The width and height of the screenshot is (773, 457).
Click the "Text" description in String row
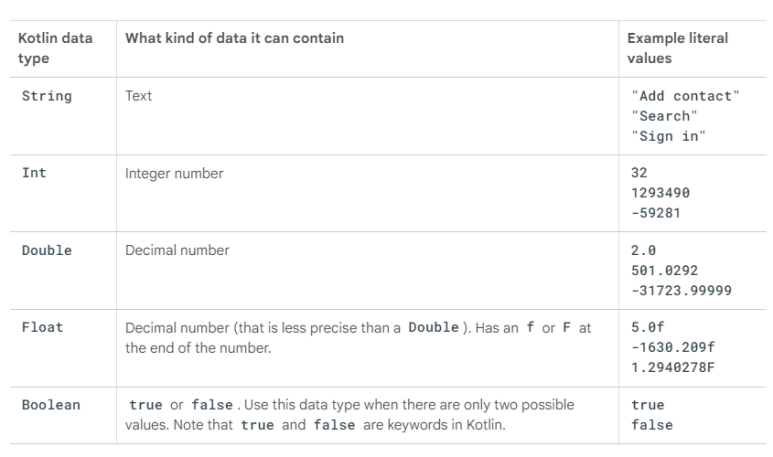(x=139, y=97)
